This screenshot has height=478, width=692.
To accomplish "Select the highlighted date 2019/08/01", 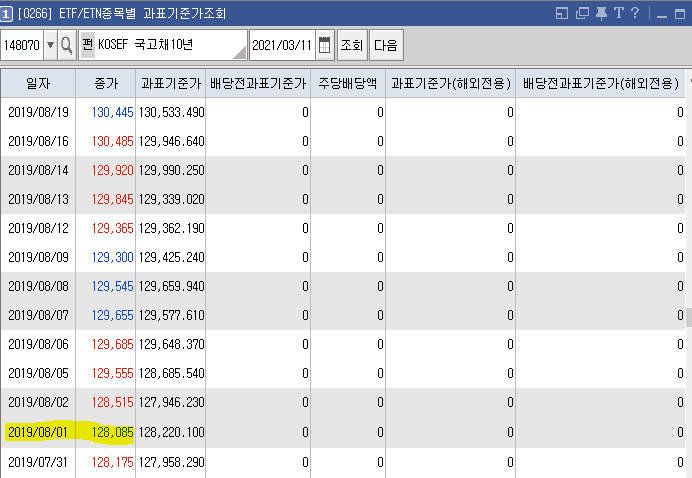I will (x=38, y=432).
